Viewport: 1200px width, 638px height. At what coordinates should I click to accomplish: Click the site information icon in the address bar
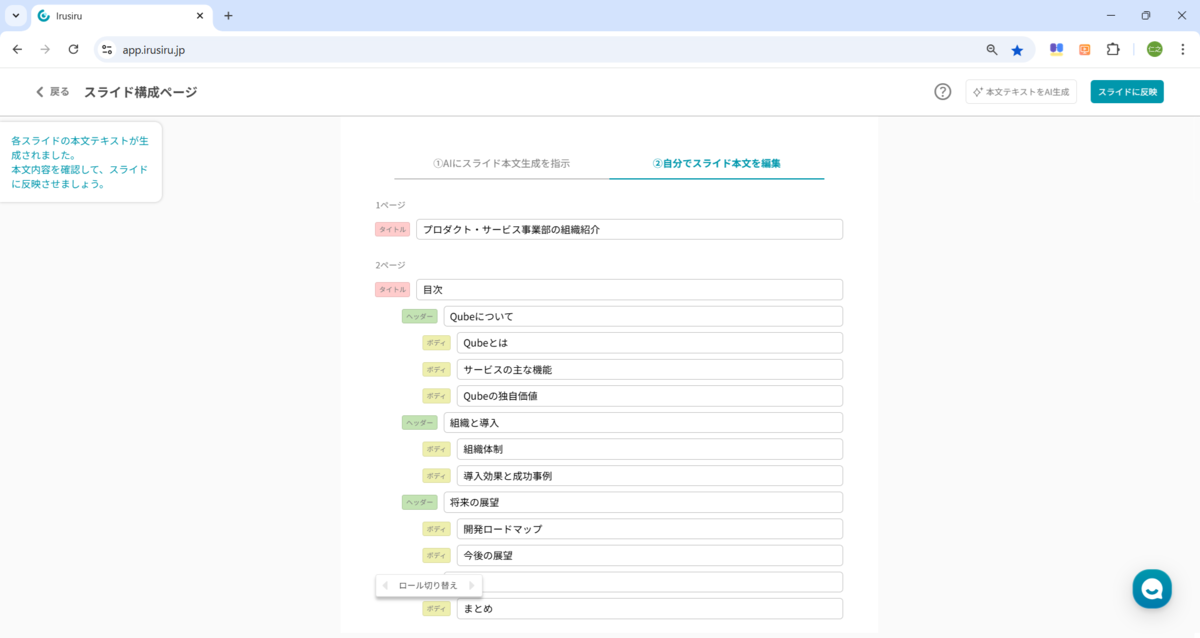coord(108,49)
